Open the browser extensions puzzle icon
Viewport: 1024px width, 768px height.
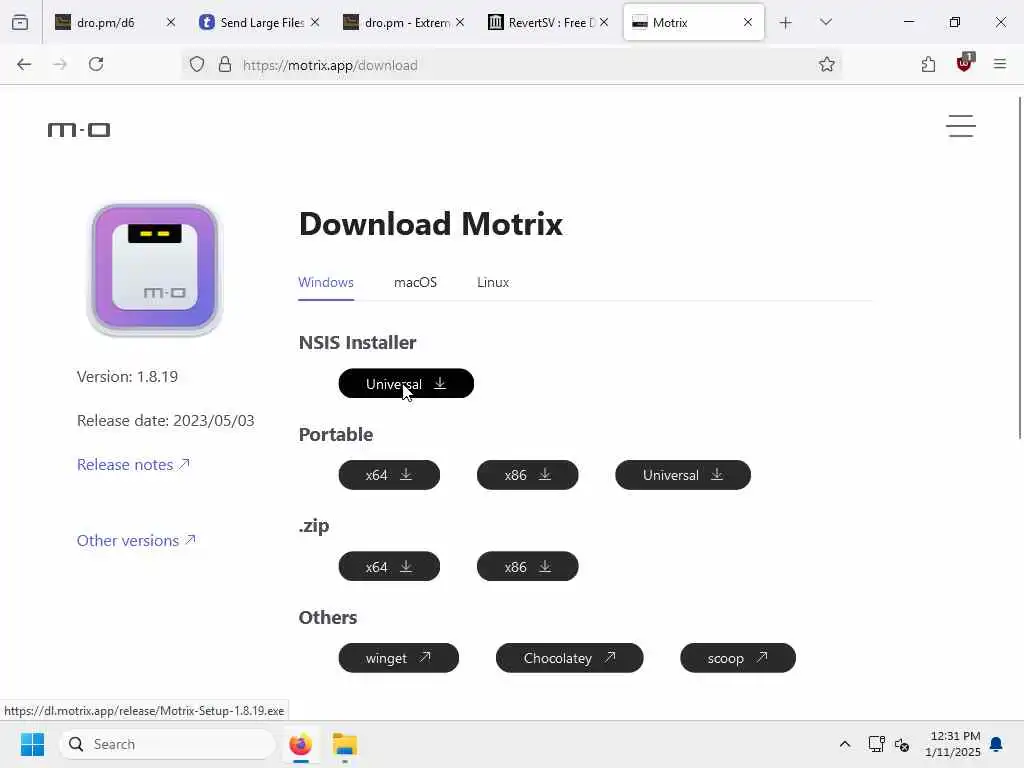tap(928, 64)
